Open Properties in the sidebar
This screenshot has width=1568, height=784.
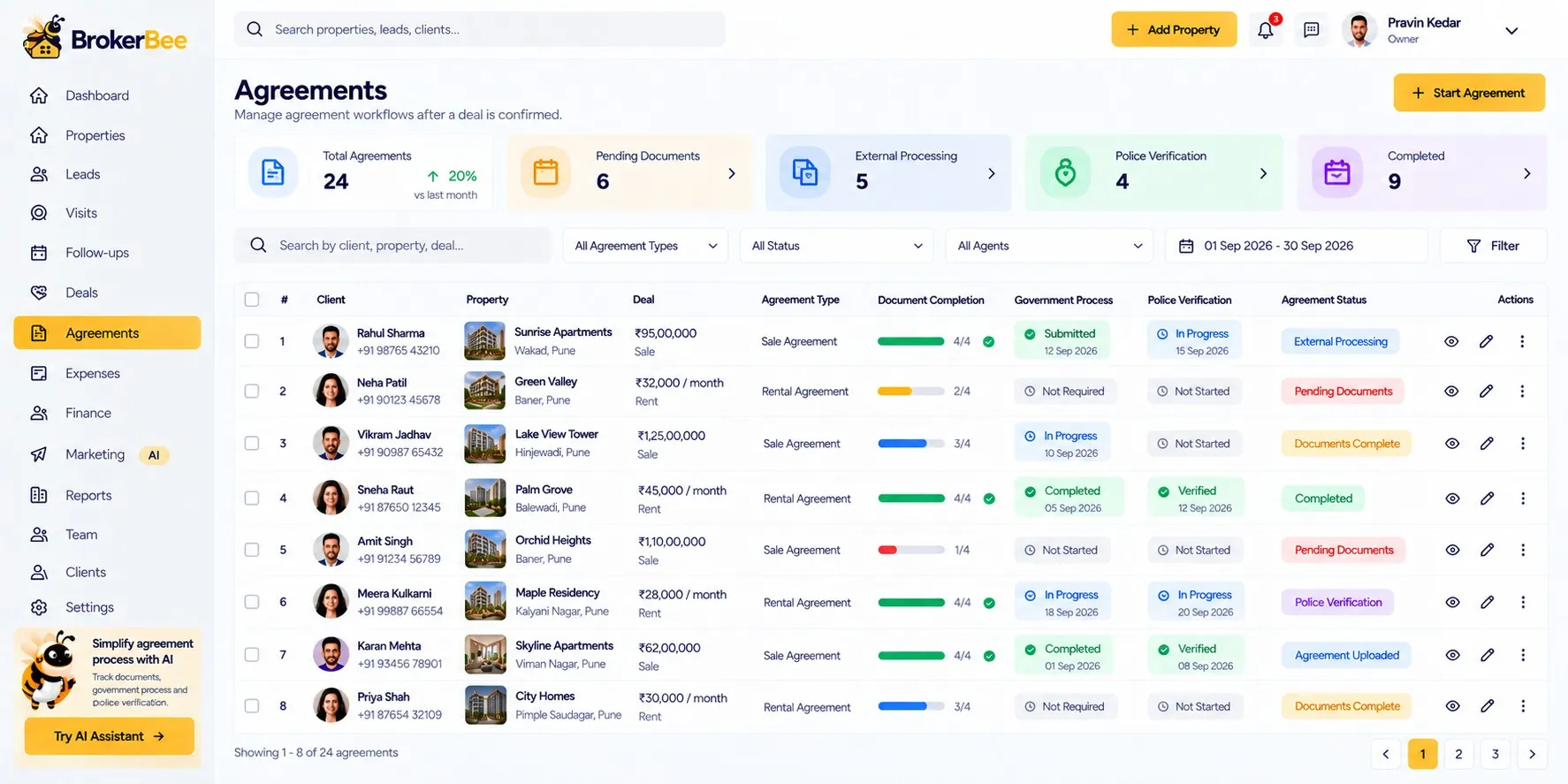click(x=95, y=135)
